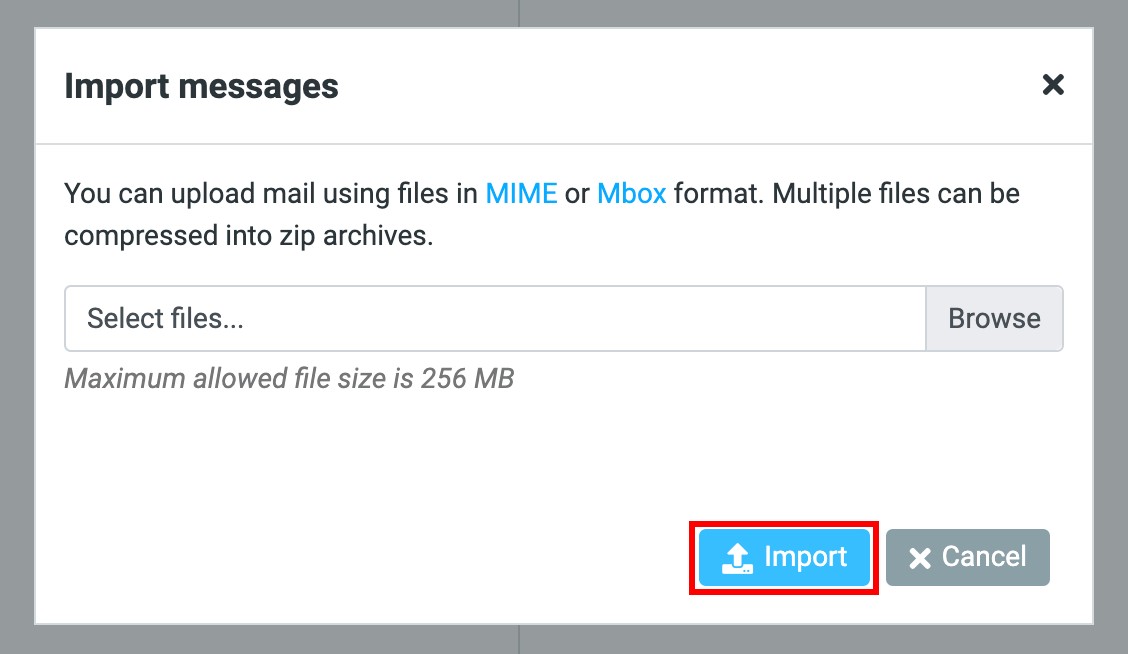The image size is (1128, 654).
Task: Click the upload icon on Import button
Action: click(x=737, y=557)
